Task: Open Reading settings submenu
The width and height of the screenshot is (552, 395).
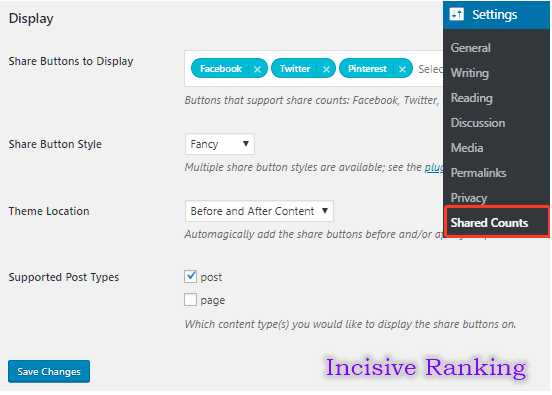Action: (472, 98)
